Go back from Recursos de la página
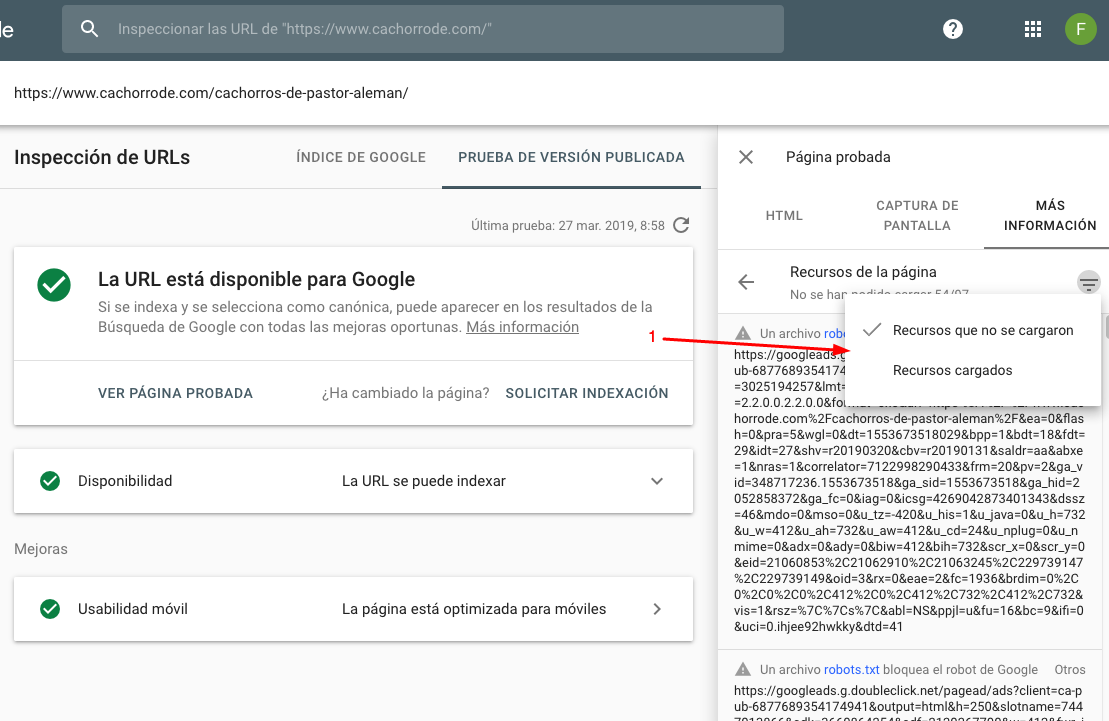The image size is (1109, 721). click(x=746, y=282)
